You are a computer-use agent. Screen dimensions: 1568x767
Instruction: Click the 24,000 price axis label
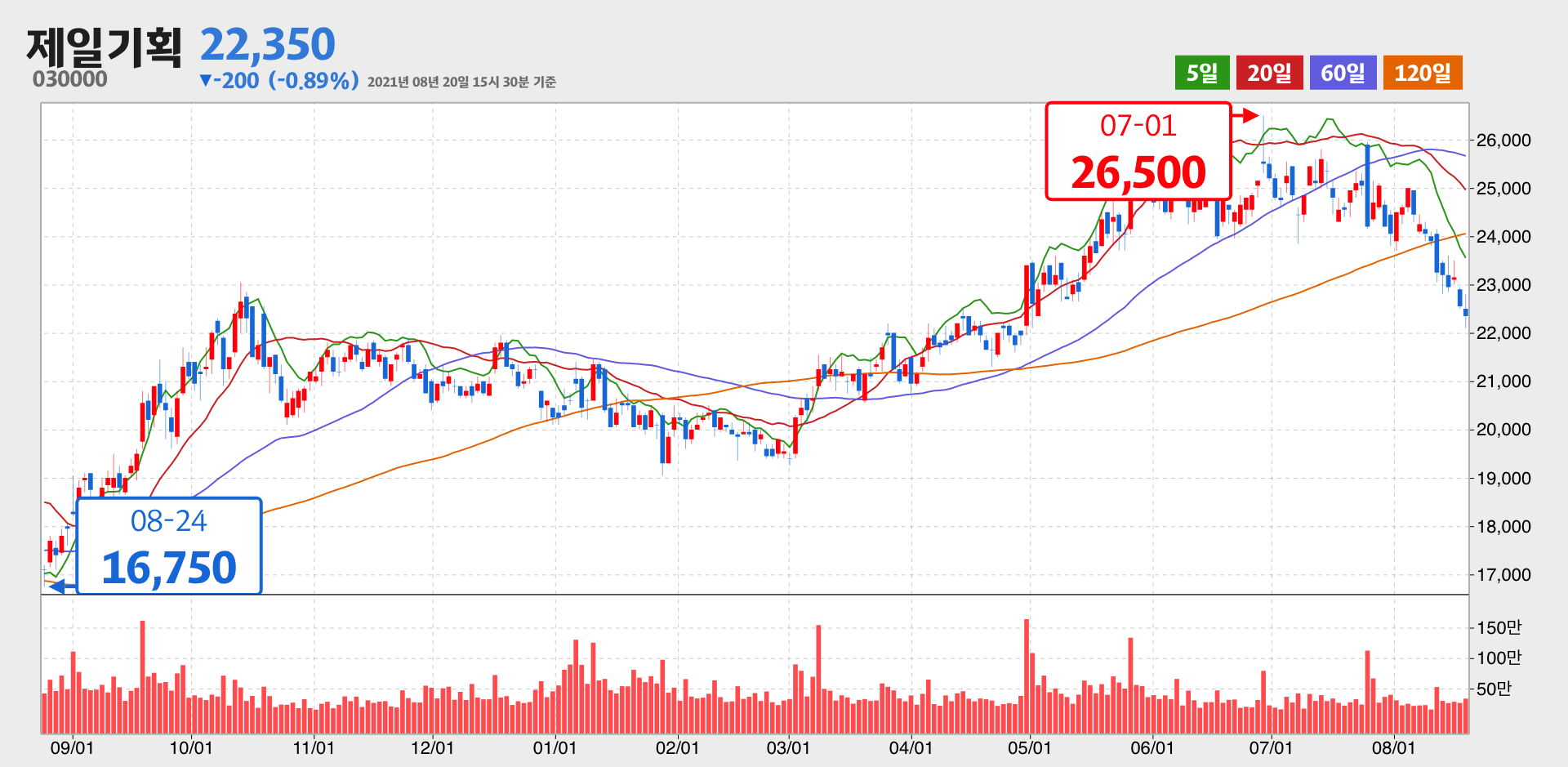(1503, 237)
